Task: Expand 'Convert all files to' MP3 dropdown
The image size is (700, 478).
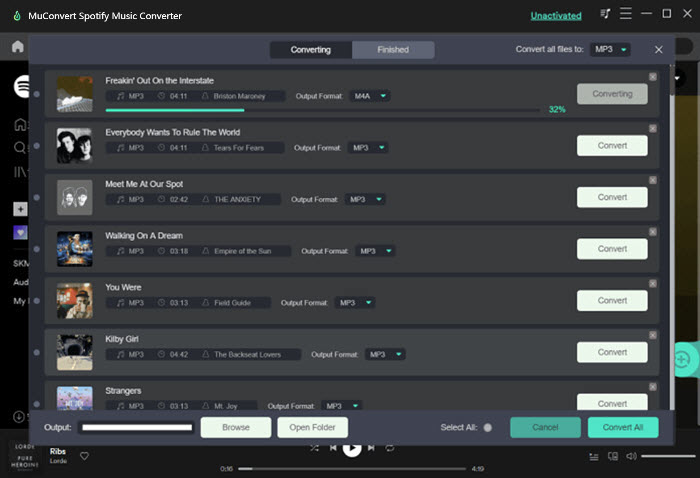Action: pyautogui.click(x=611, y=50)
